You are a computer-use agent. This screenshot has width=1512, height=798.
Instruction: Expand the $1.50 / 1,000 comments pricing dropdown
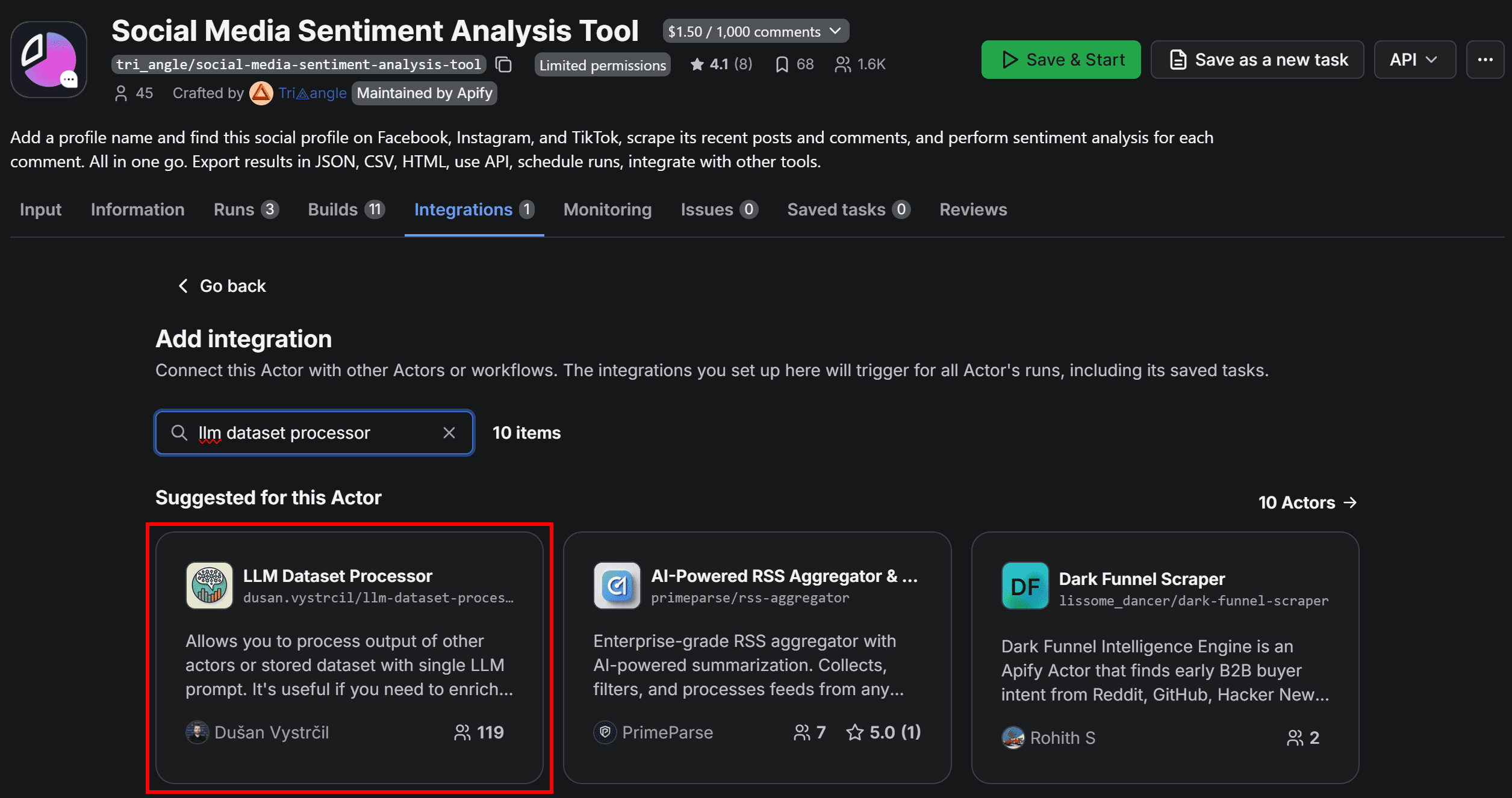tap(755, 31)
